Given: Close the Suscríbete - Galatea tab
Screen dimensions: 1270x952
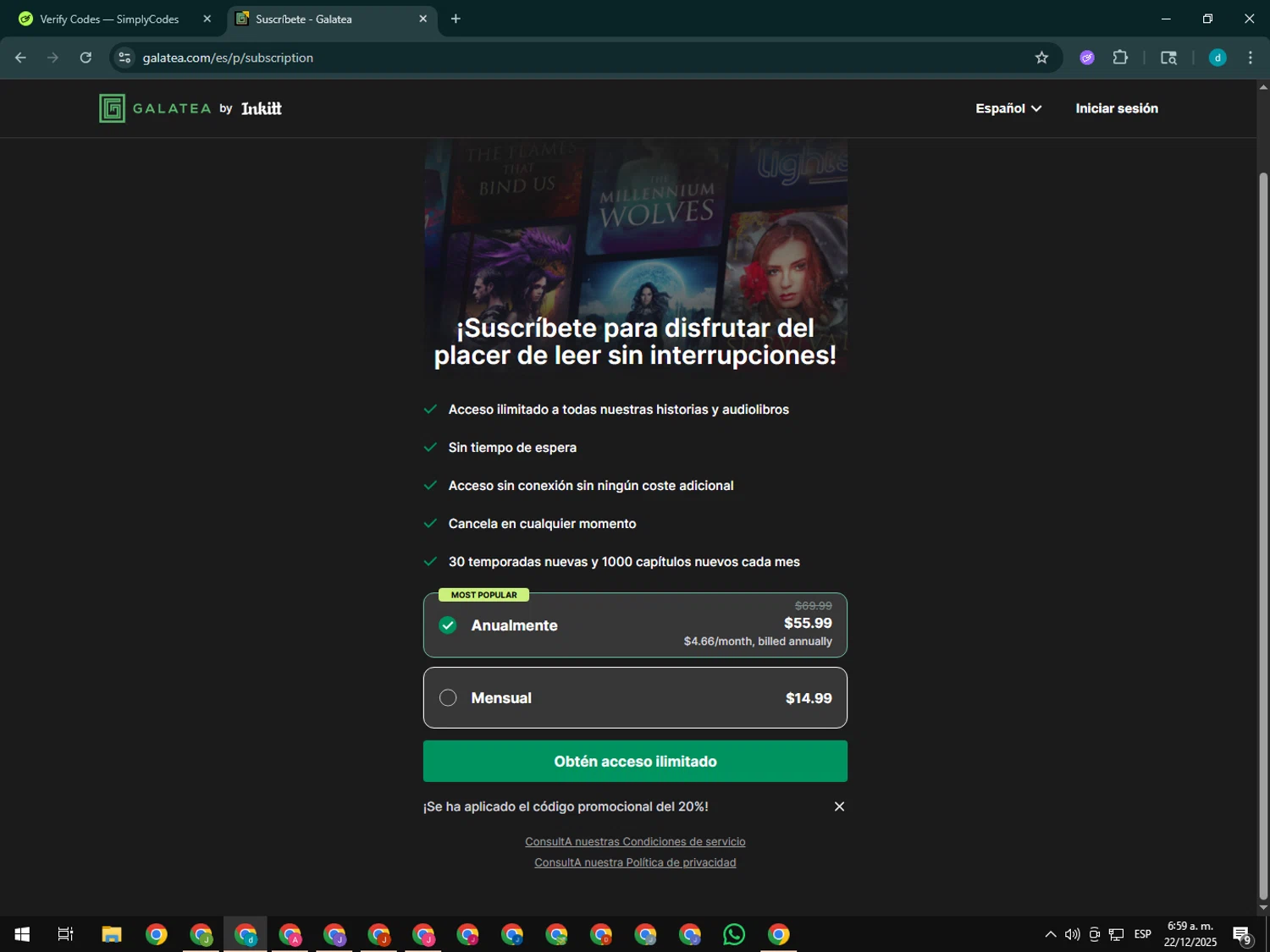Looking at the screenshot, I should pos(422,19).
